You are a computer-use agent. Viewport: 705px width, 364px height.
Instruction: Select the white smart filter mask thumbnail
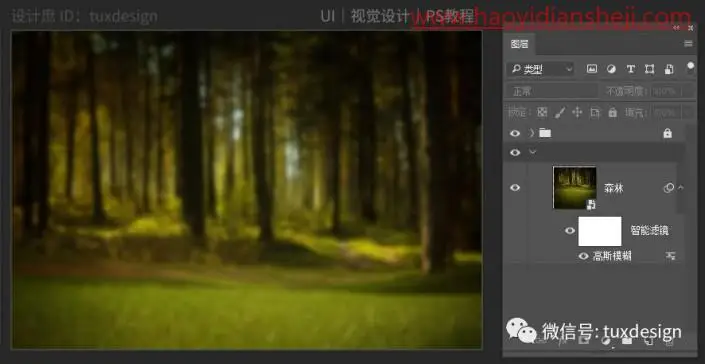coord(600,231)
